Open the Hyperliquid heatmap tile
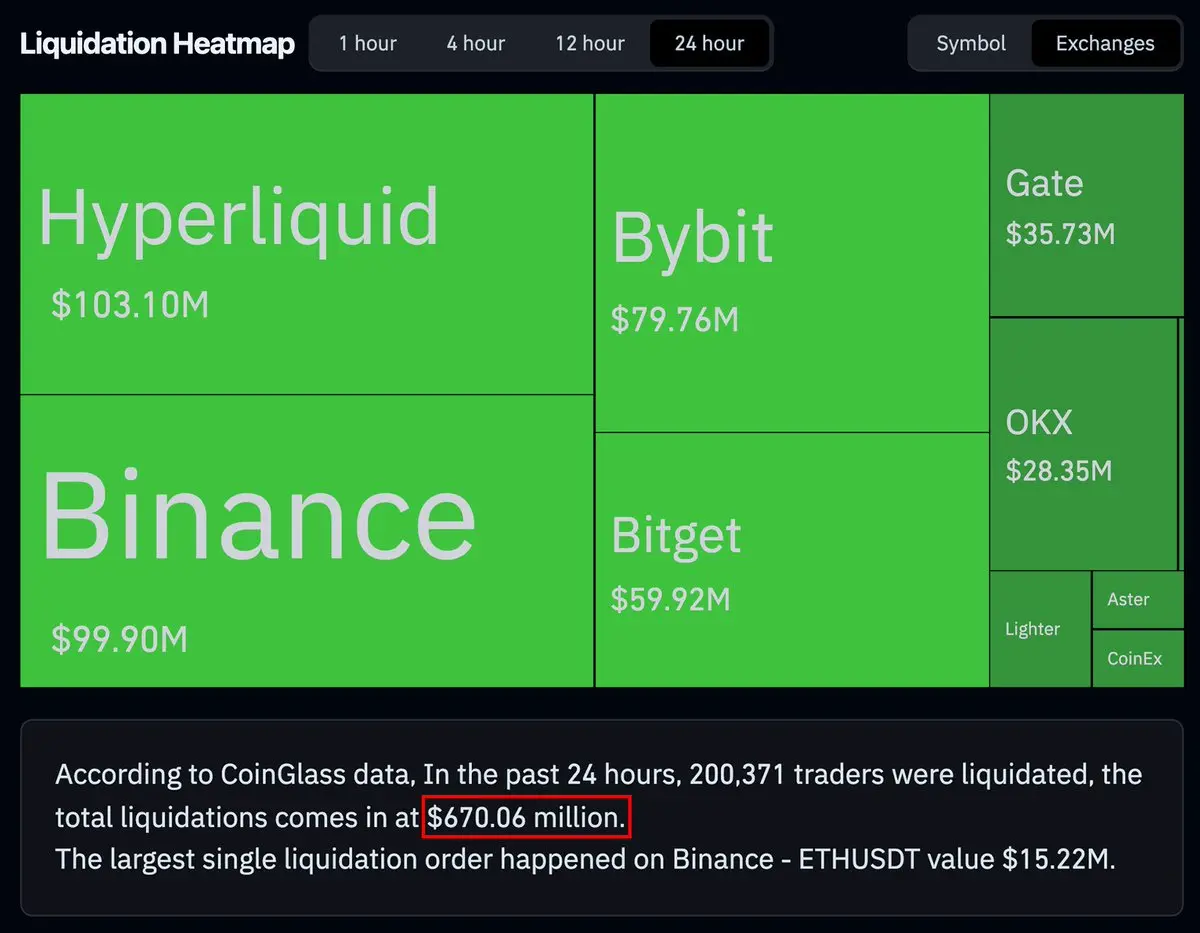 tap(307, 244)
